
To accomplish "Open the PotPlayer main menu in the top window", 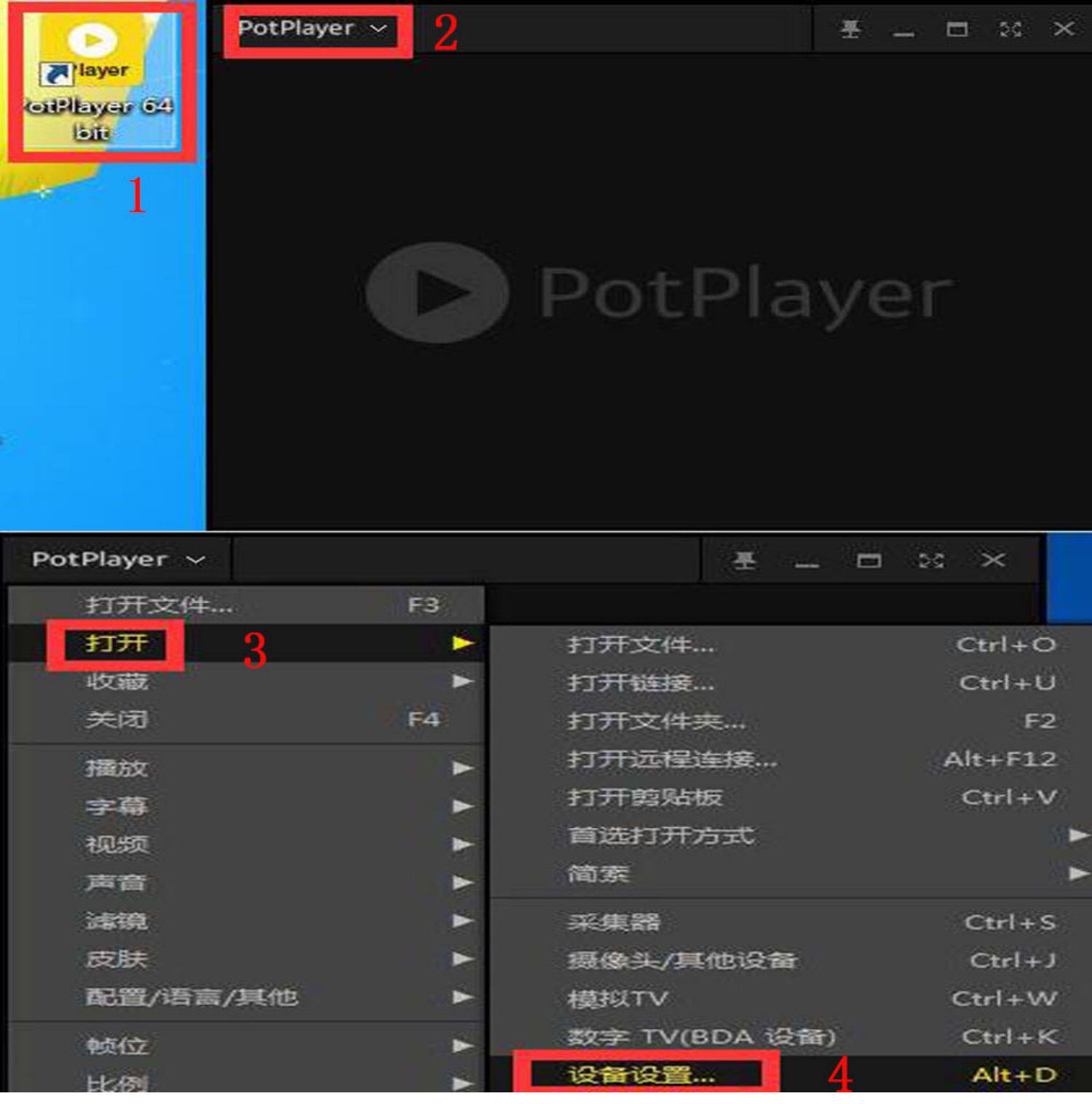I will [312, 29].
